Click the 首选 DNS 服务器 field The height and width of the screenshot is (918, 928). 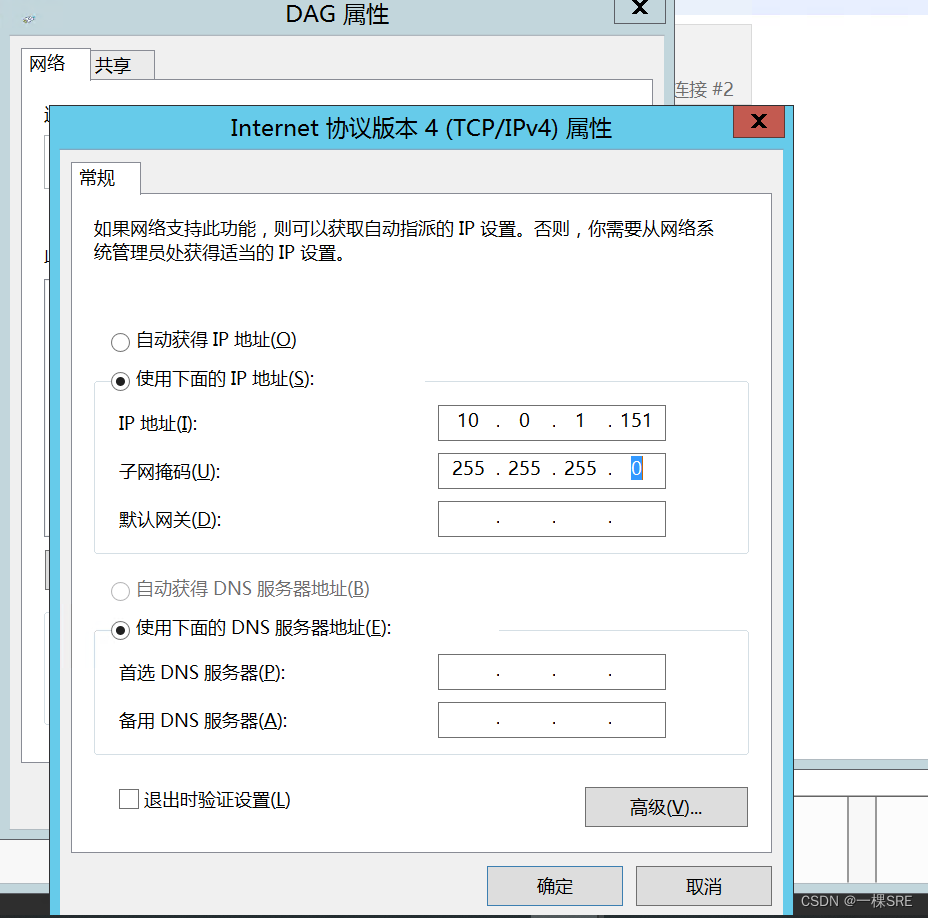click(x=551, y=671)
